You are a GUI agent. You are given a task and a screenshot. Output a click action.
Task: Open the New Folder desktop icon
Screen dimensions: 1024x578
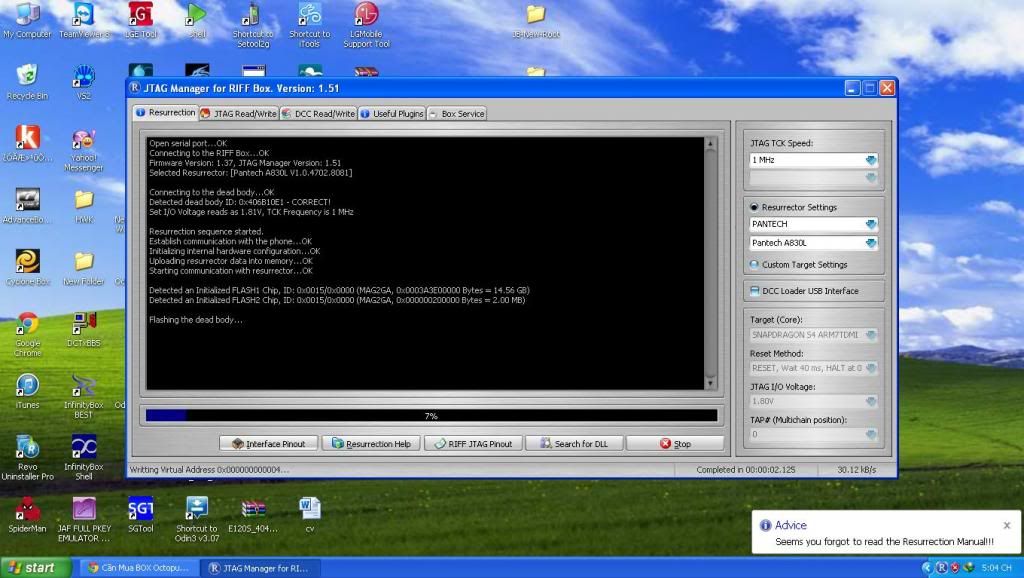pos(84,268)
